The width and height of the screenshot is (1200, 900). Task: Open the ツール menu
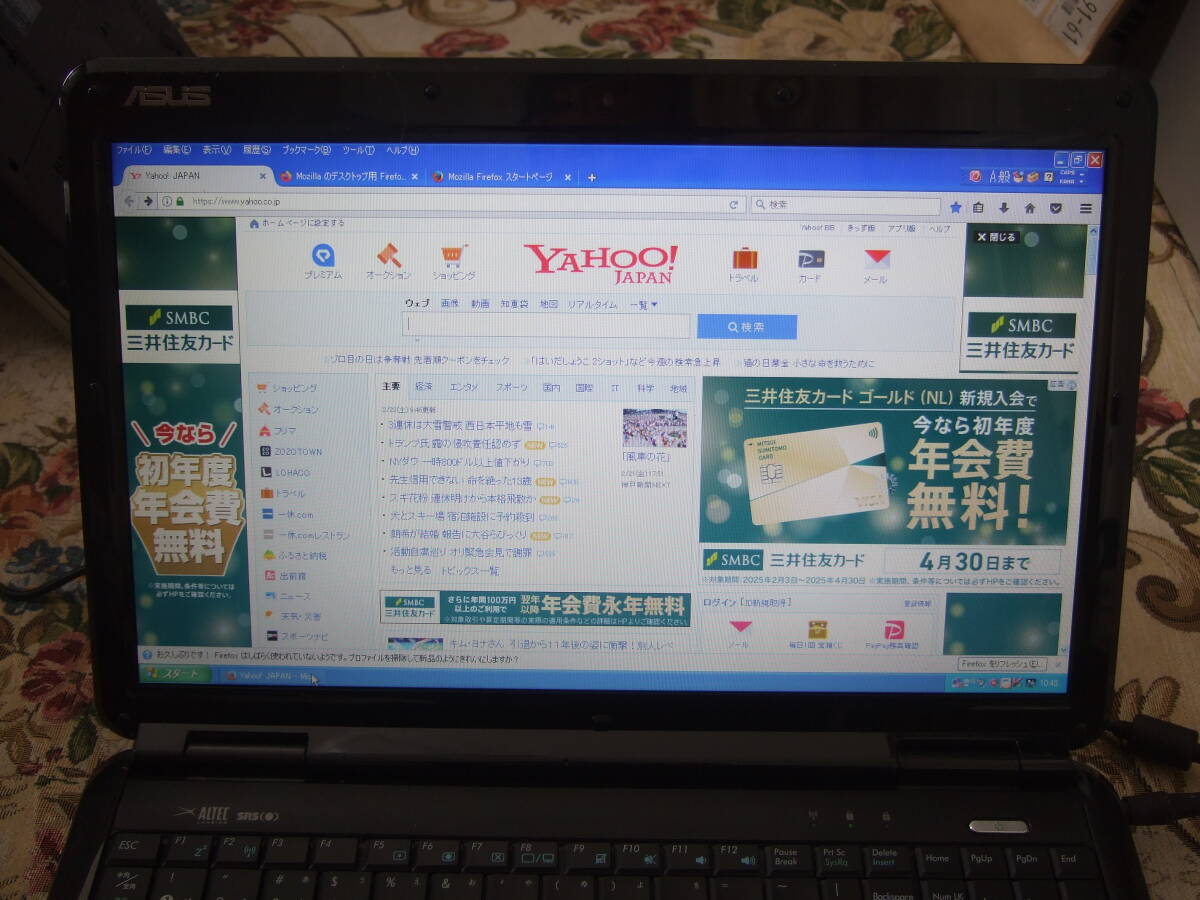(358, 149)
